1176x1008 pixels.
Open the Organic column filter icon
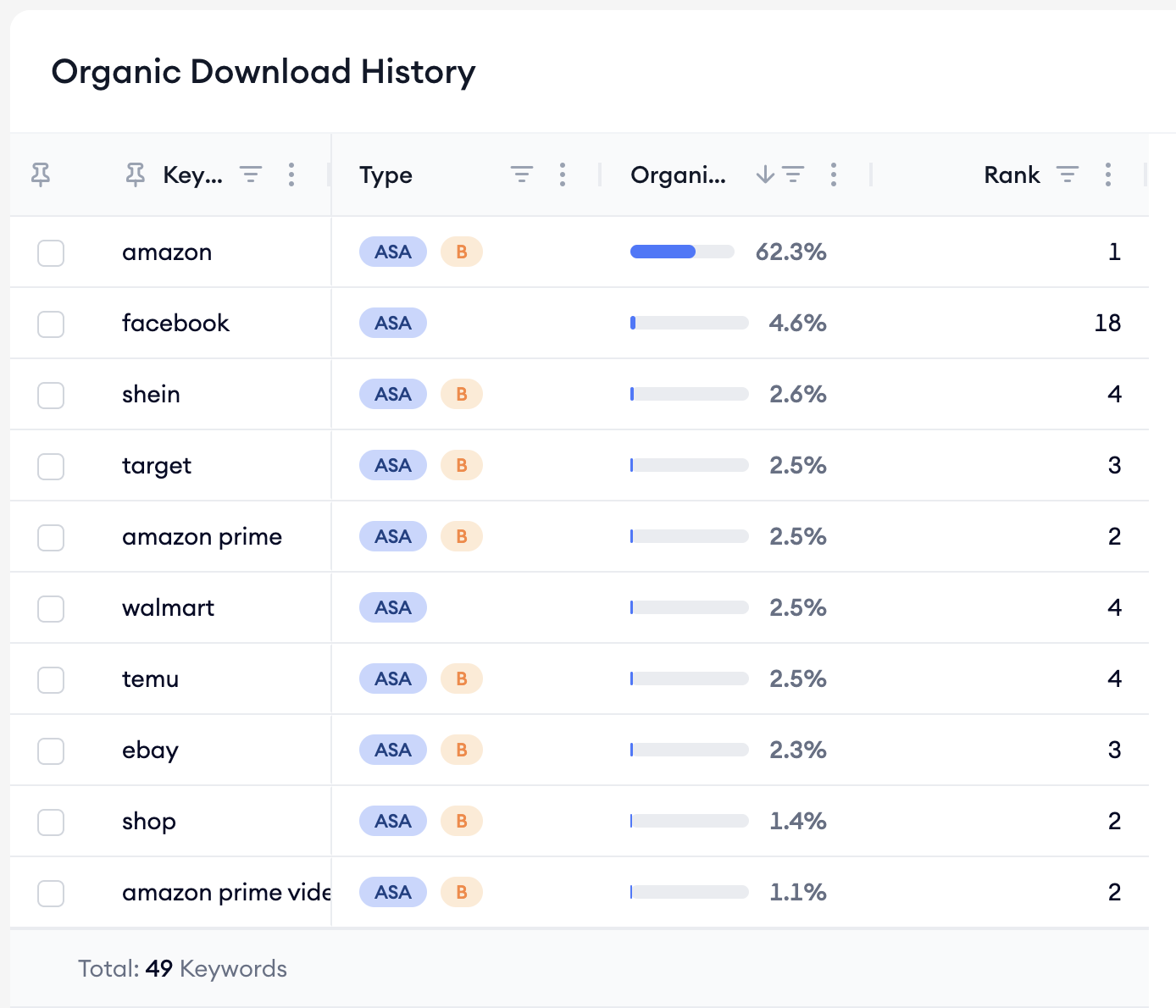[794, 174]
